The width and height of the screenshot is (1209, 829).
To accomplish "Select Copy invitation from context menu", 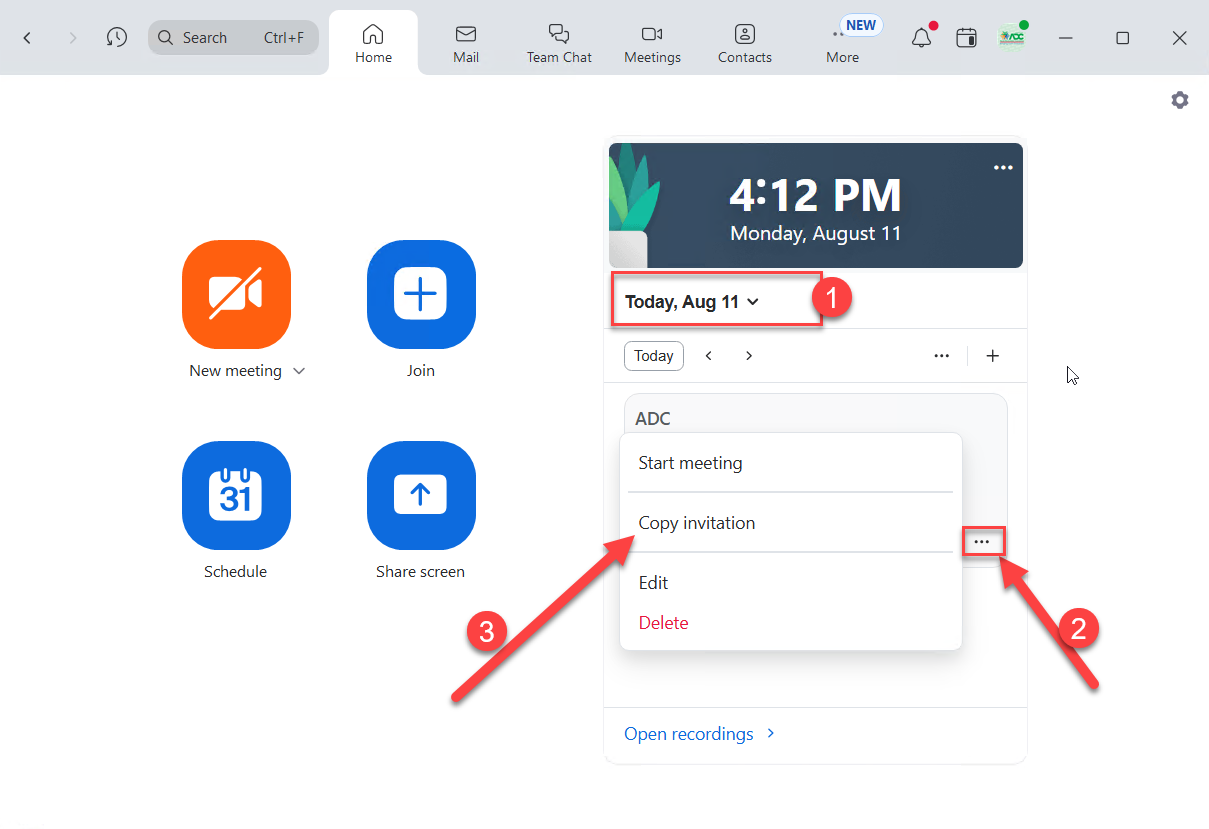I will (697, 523).
